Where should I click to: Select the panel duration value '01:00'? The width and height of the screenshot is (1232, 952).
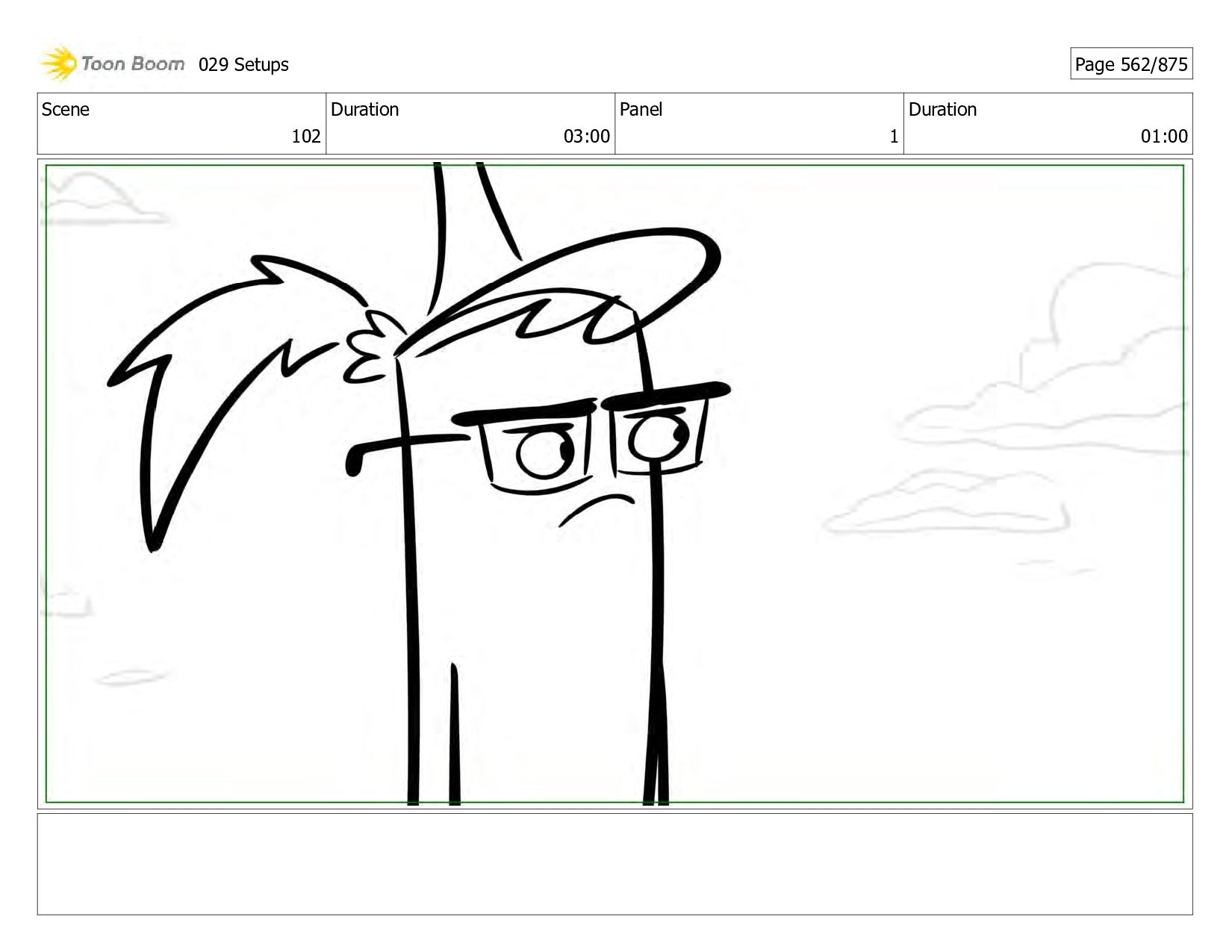[1164, 137]
